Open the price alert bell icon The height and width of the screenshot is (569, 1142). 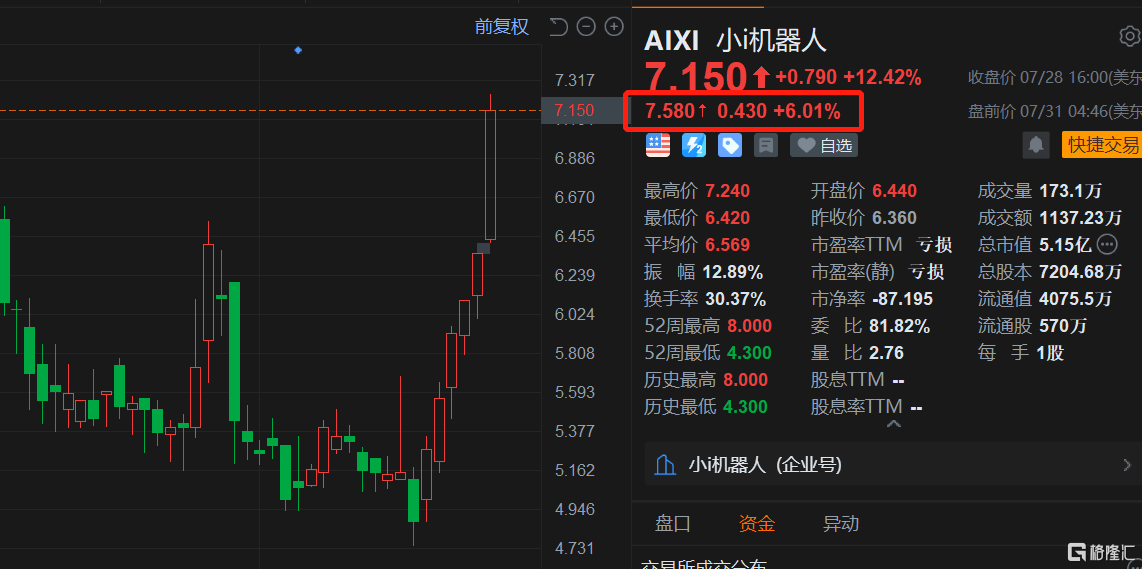pyautogui.click(x=1035, y=145)
